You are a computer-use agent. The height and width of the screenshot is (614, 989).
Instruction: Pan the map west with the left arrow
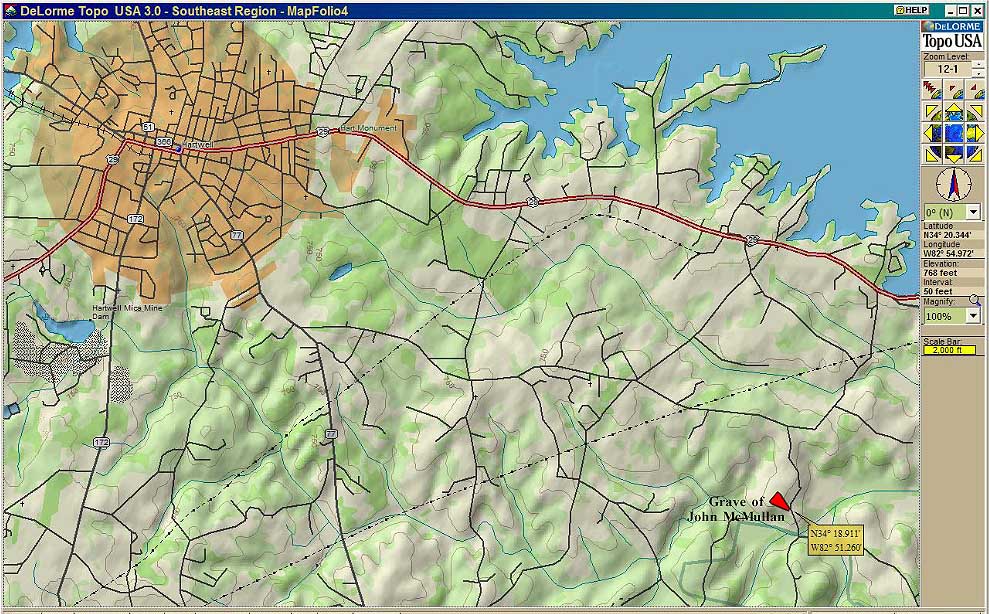(932, 133)
